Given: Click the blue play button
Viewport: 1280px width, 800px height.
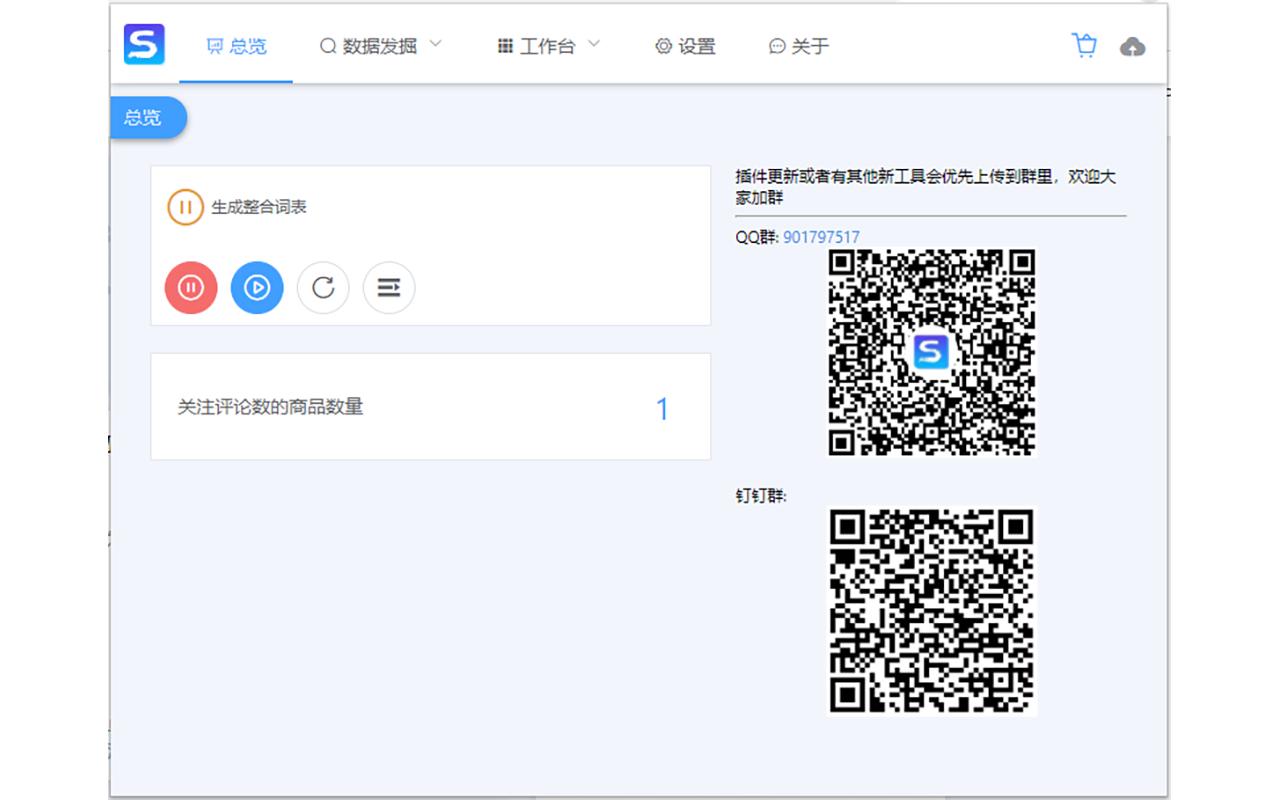Looking at the screenshot, I should point(257,288).
